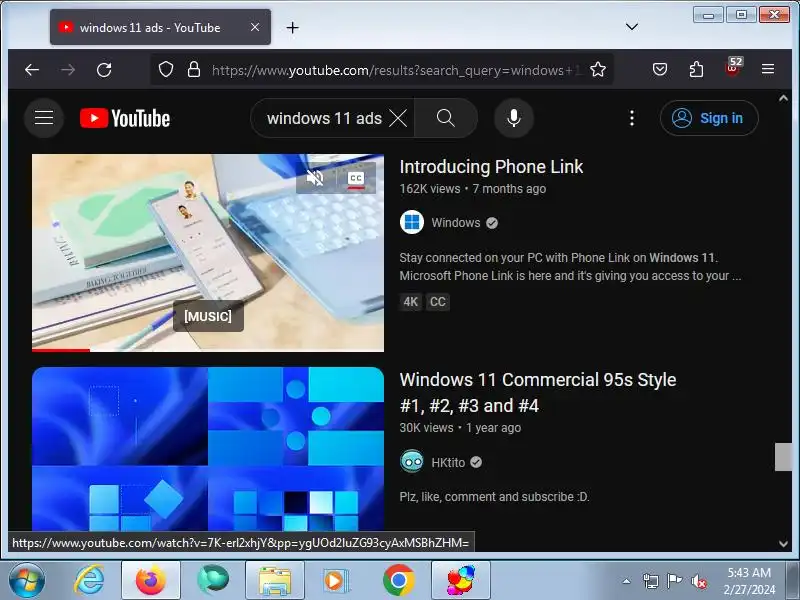Click the green swirl app on taskbar

213,581
